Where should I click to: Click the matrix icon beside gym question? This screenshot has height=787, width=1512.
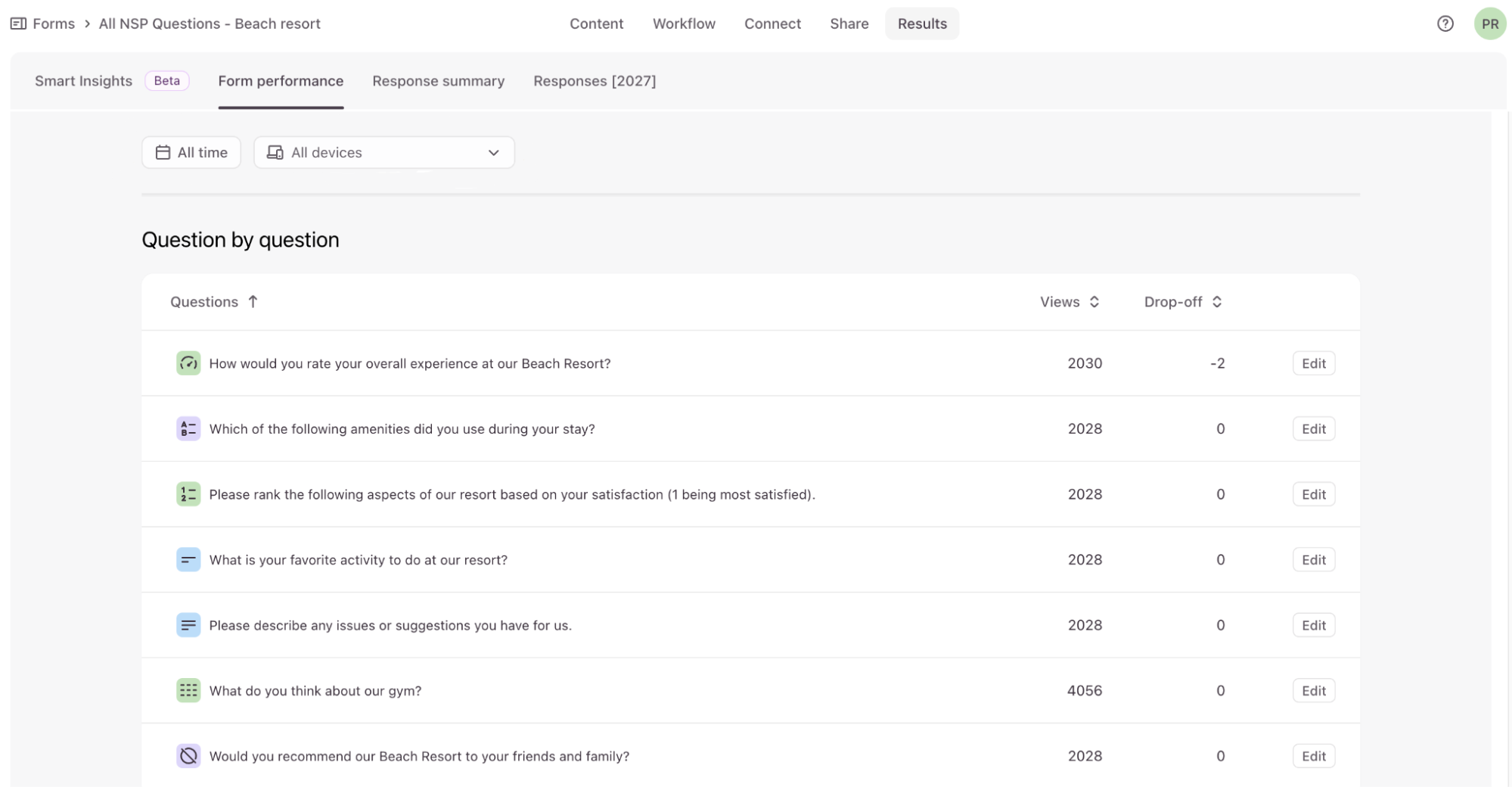(x=188, y=690)
